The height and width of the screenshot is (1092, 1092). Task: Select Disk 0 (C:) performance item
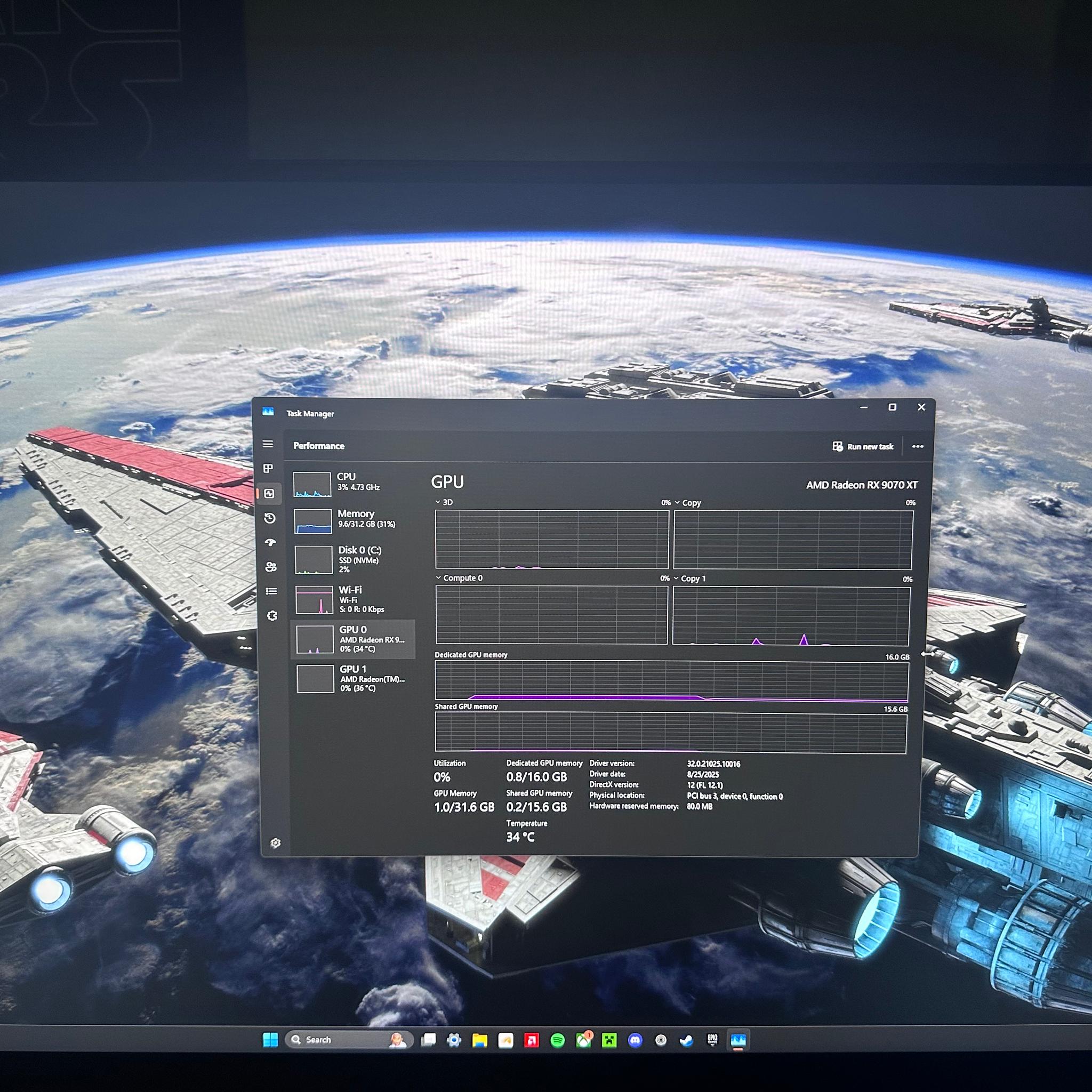pyautogui.click(x=352, y=559)
